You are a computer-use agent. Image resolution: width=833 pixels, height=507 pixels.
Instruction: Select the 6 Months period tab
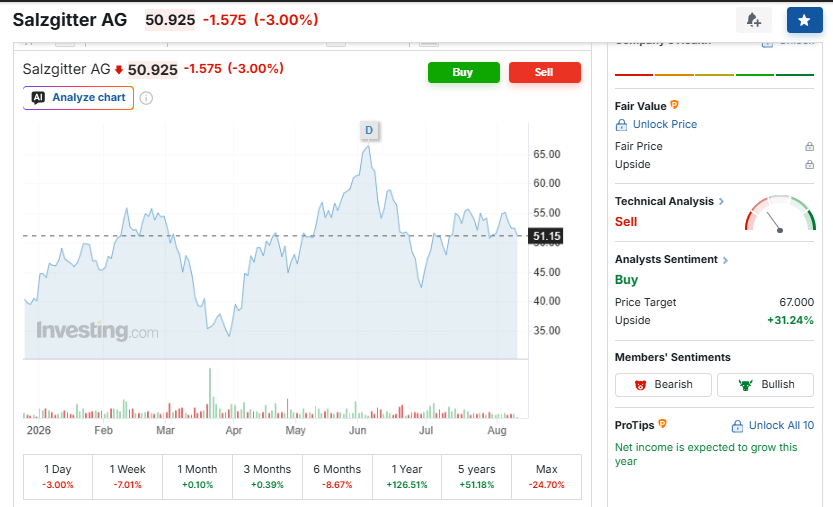coord(337,477)
